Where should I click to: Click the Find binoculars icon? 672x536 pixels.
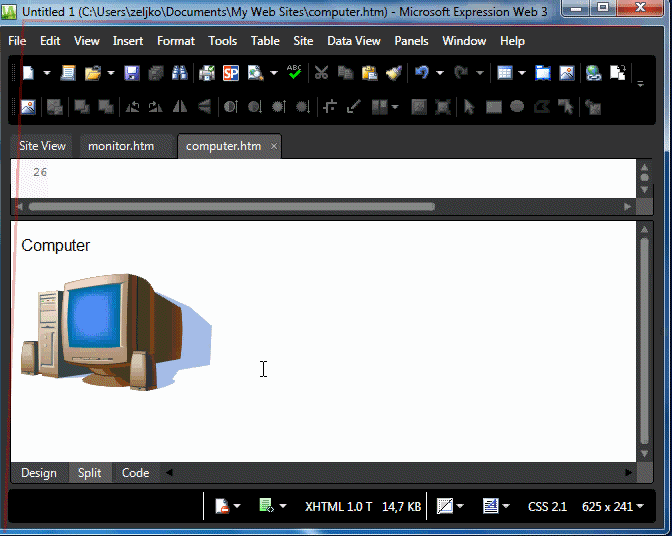pyautogui.click(x=181, y=73)
